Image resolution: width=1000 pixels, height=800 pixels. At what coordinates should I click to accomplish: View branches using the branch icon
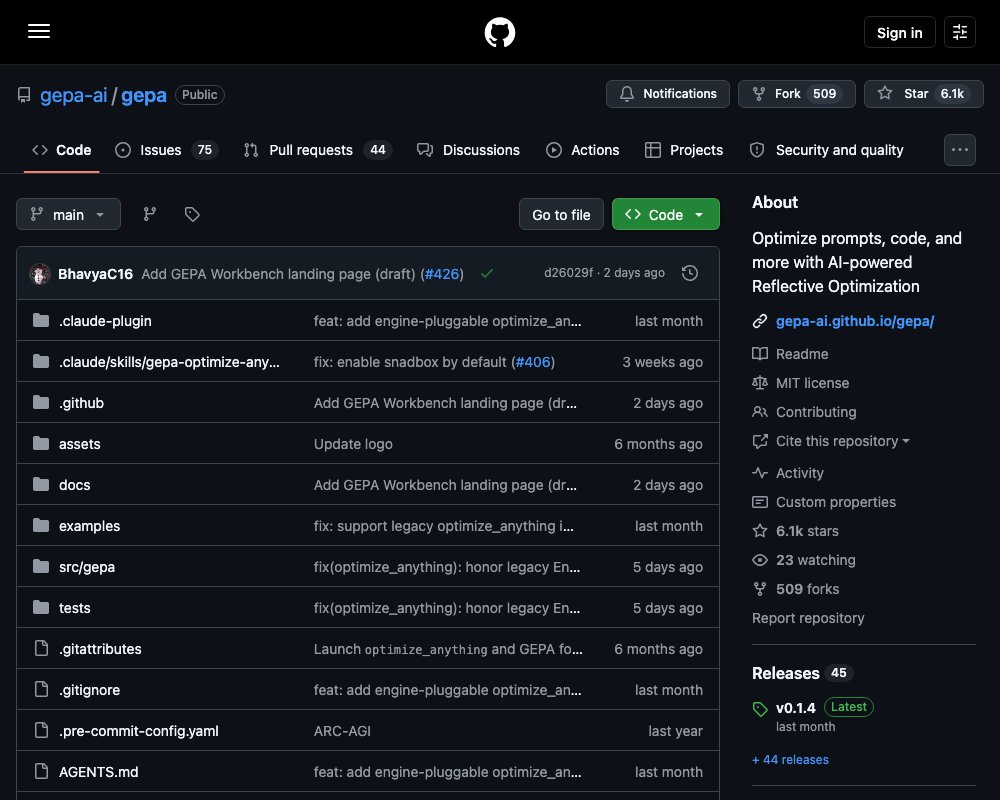point(149,214)
